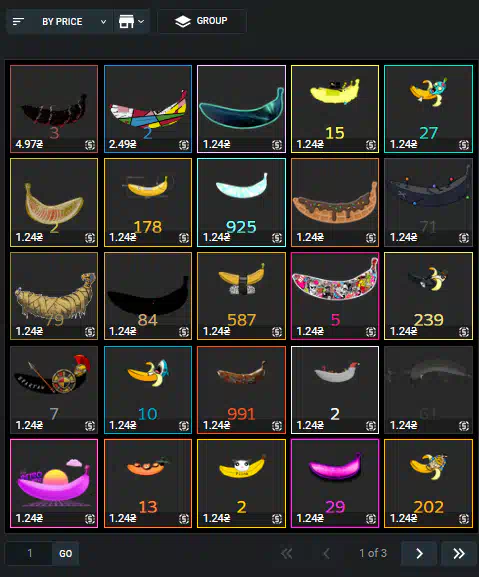Click Steam icon on the 202 banana

464,519
